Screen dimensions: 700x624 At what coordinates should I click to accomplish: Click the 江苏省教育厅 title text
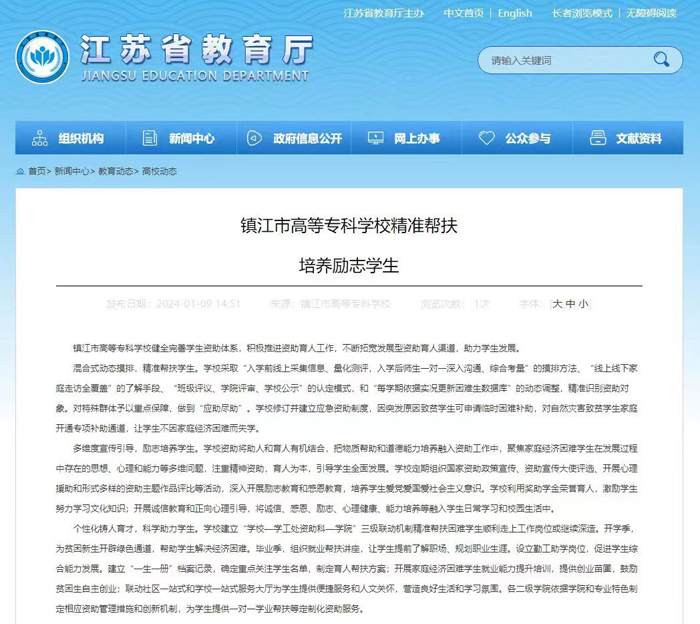(197, 50)
